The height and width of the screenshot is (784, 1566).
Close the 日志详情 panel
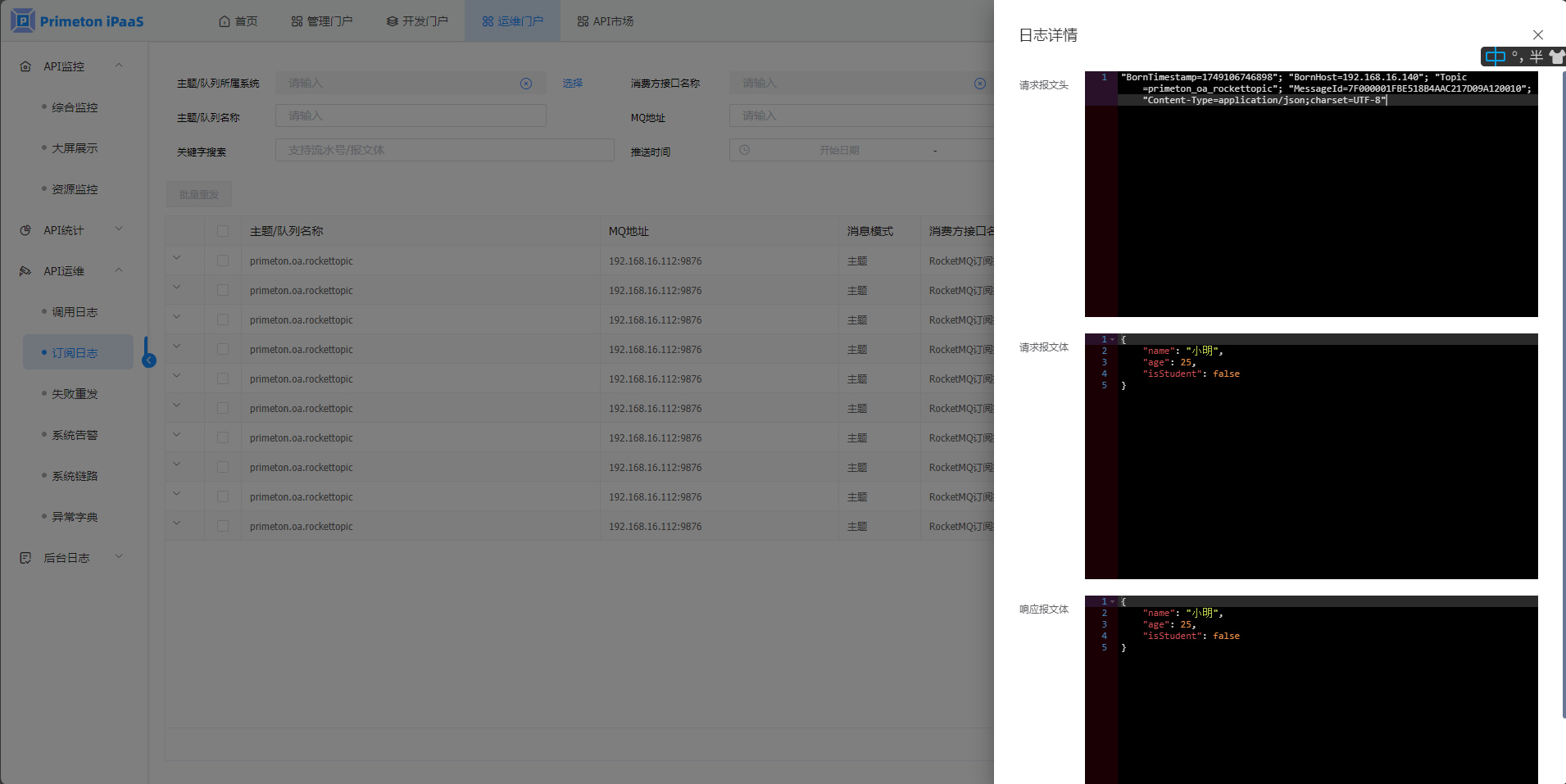(1537, 34)
